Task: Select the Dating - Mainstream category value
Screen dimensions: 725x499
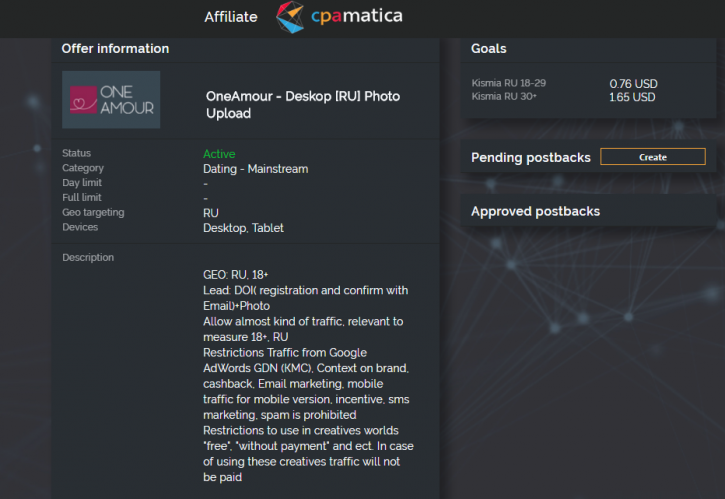Action: pos(256,169)
